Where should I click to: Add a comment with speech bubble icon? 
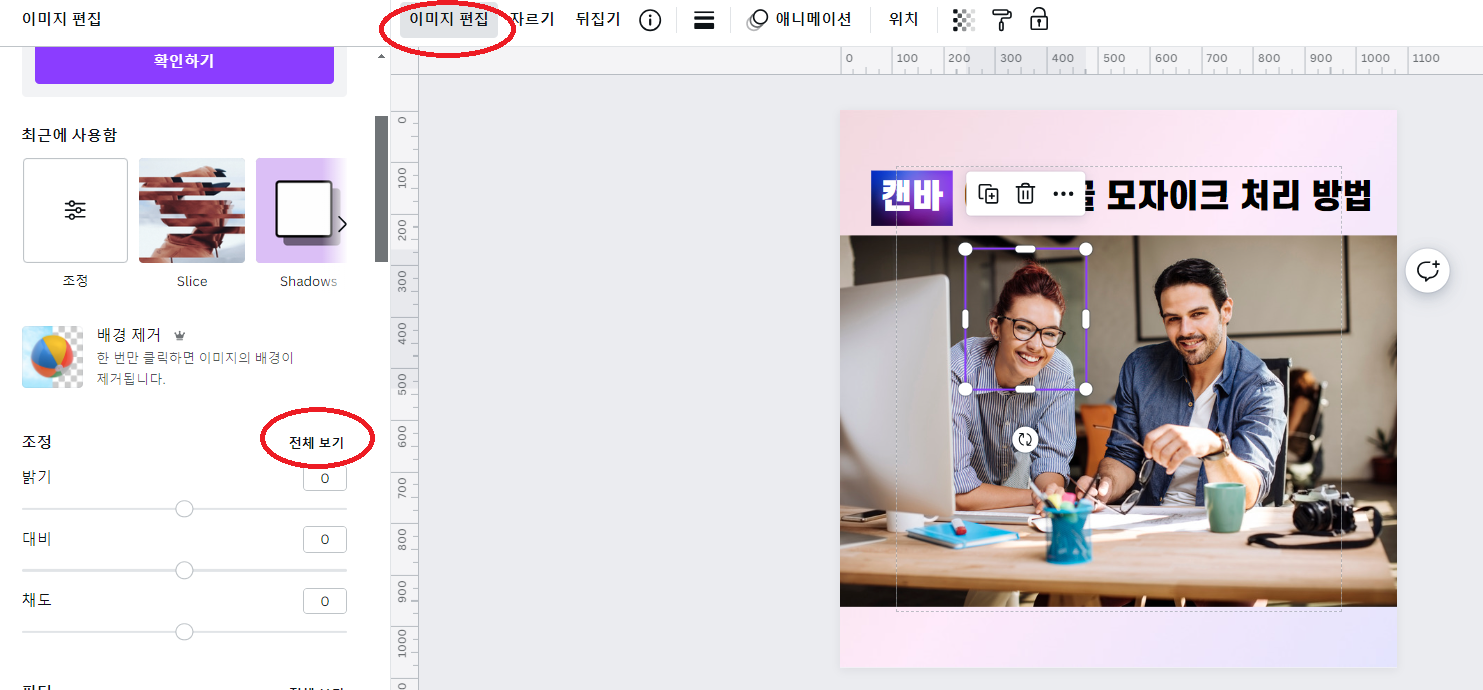point(1427,270)
